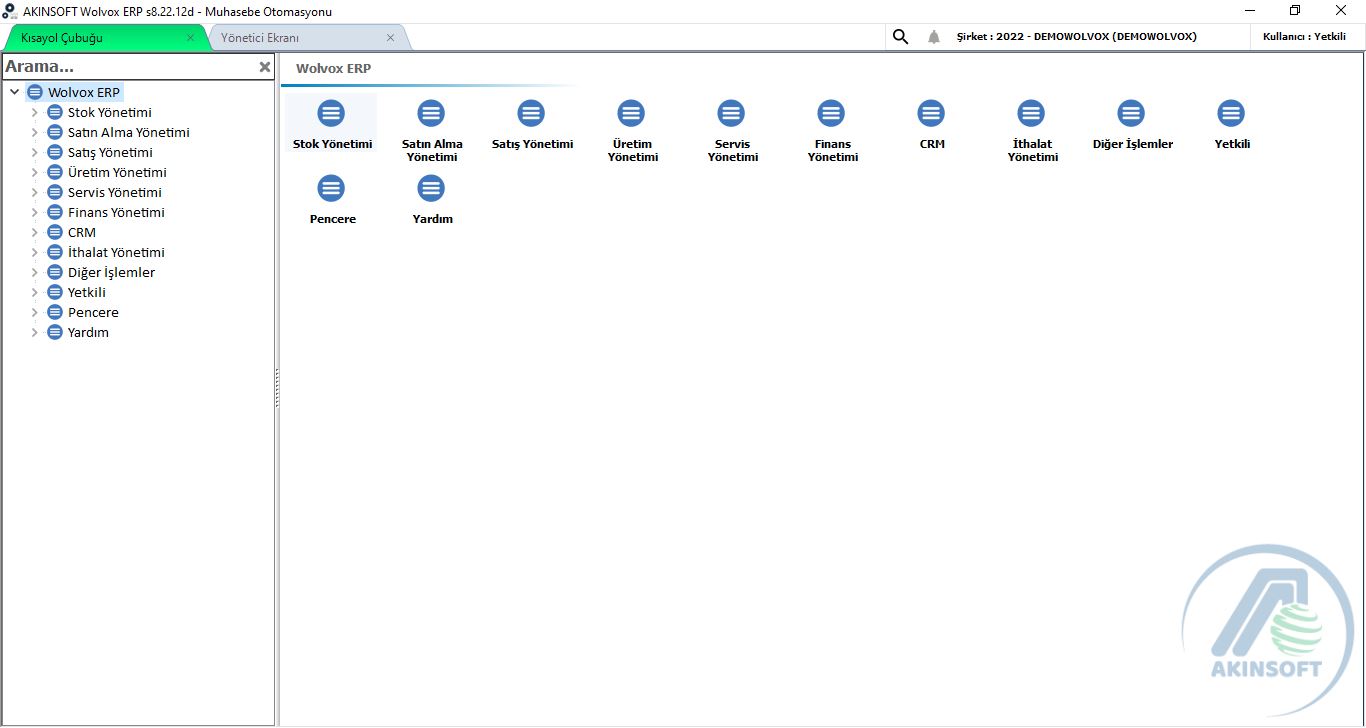
Task: Open Stok Yönetimi icon in main panel
Action: tap(331, 113)
